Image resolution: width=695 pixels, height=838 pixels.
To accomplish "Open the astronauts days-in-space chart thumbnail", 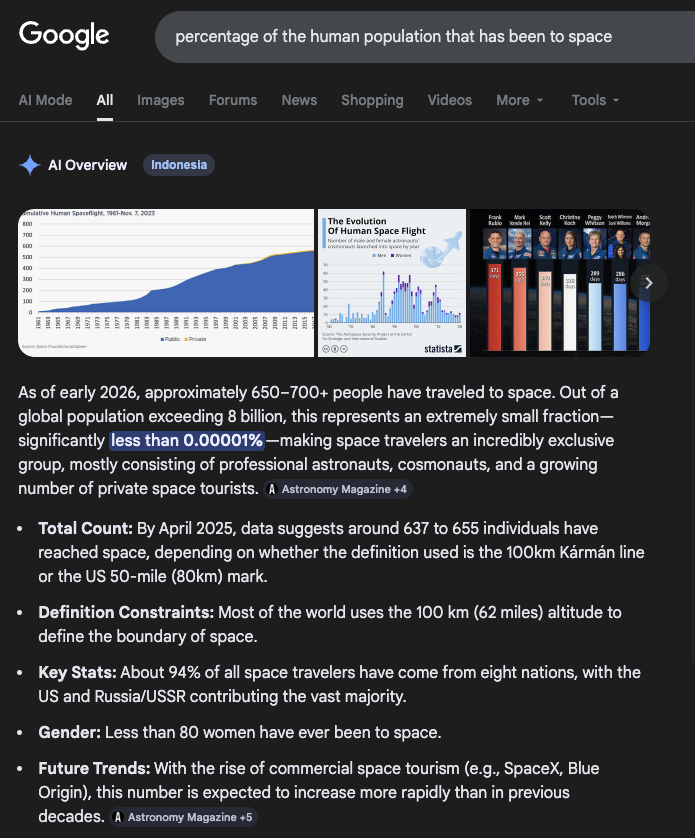I will (560, 283).
